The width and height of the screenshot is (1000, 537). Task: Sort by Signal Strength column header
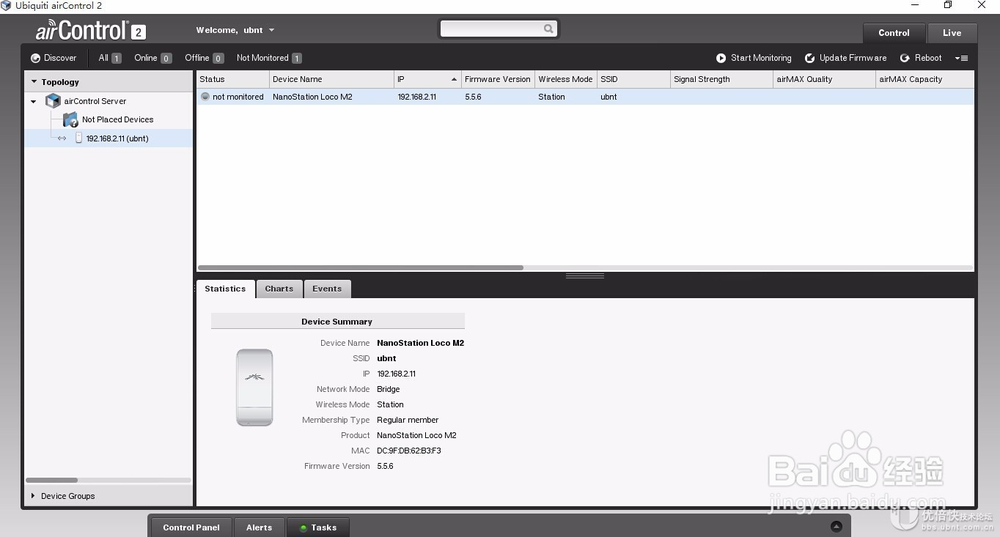[721, 79]
